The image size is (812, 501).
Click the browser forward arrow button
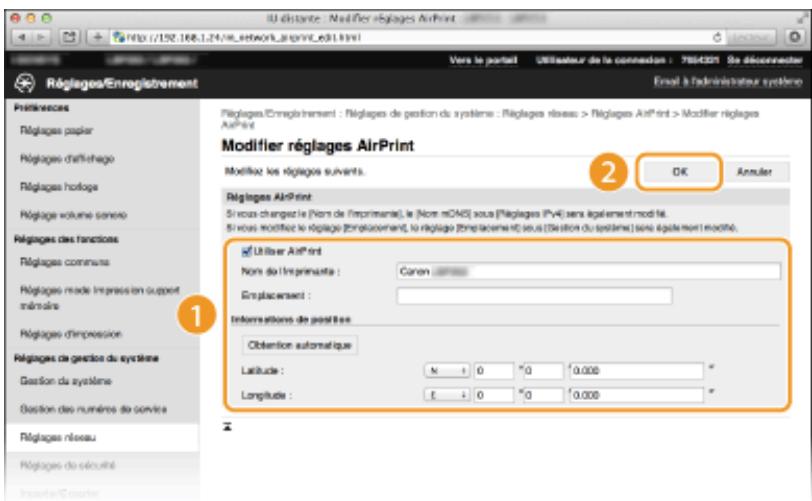(x=41, y=37)
